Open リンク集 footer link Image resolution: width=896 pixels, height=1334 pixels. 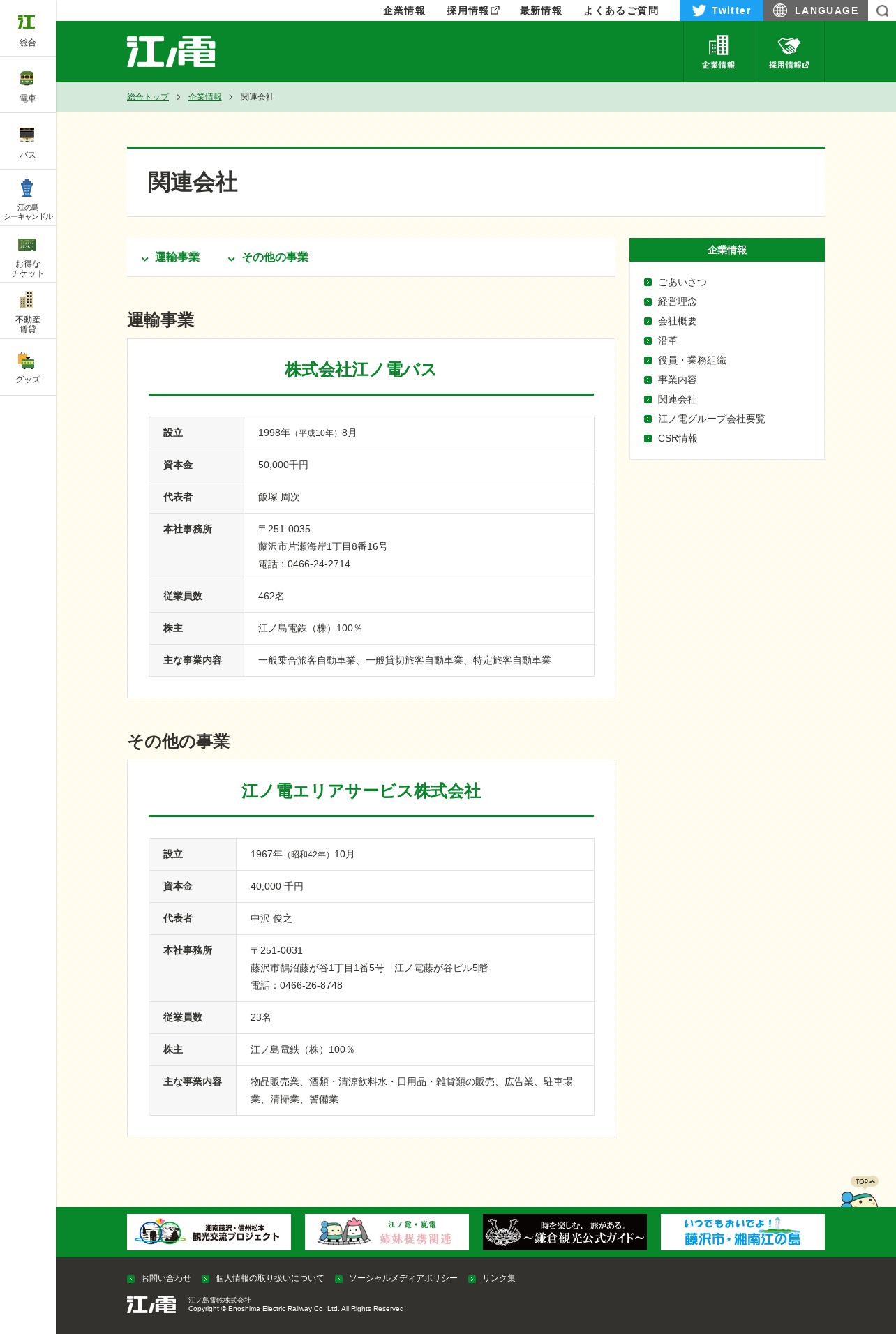pyautogui.click(x=498, y=1278)
